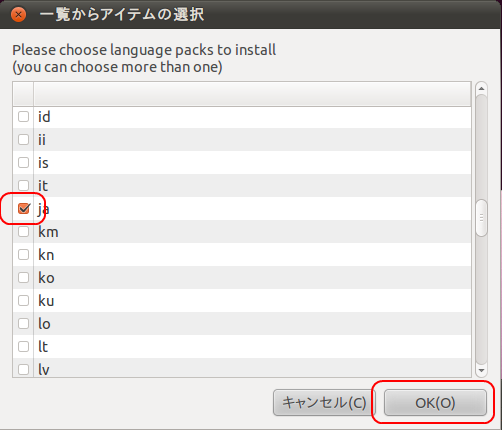
Task: Enable the kn language pack checkbox
Action: [23, 255]
